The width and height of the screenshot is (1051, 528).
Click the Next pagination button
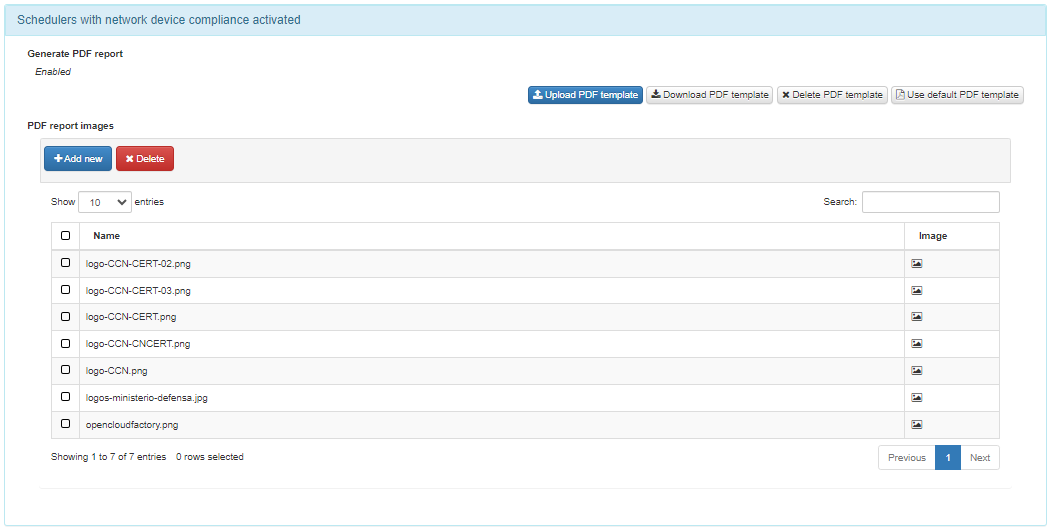979,458
